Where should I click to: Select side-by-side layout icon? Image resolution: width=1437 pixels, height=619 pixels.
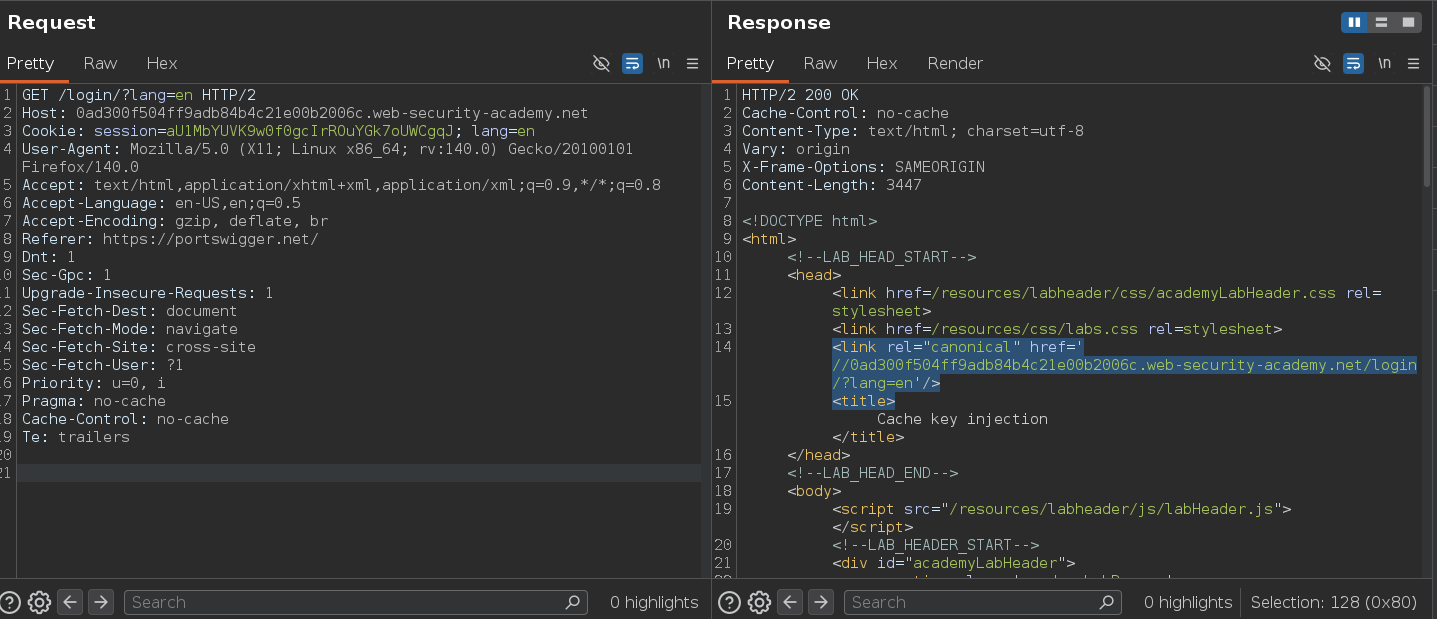click(x=1354, y=22)
